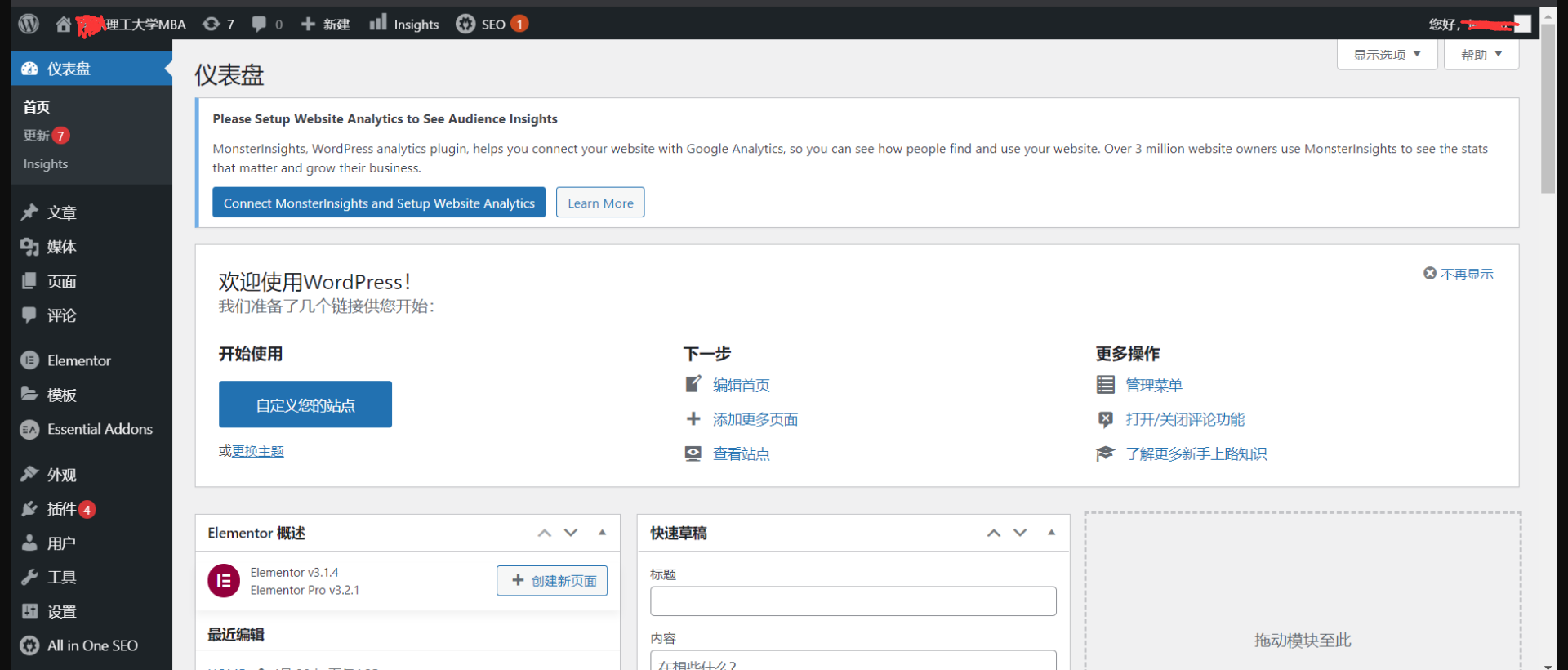Click the WordPress logo in admin bar

tap(29, 24)
